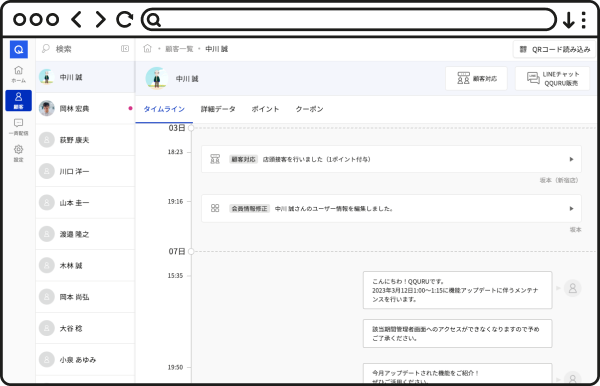Click the 顧客対応 button in the header
Viewport: 600px width, 386px height.
click(476, 78)
